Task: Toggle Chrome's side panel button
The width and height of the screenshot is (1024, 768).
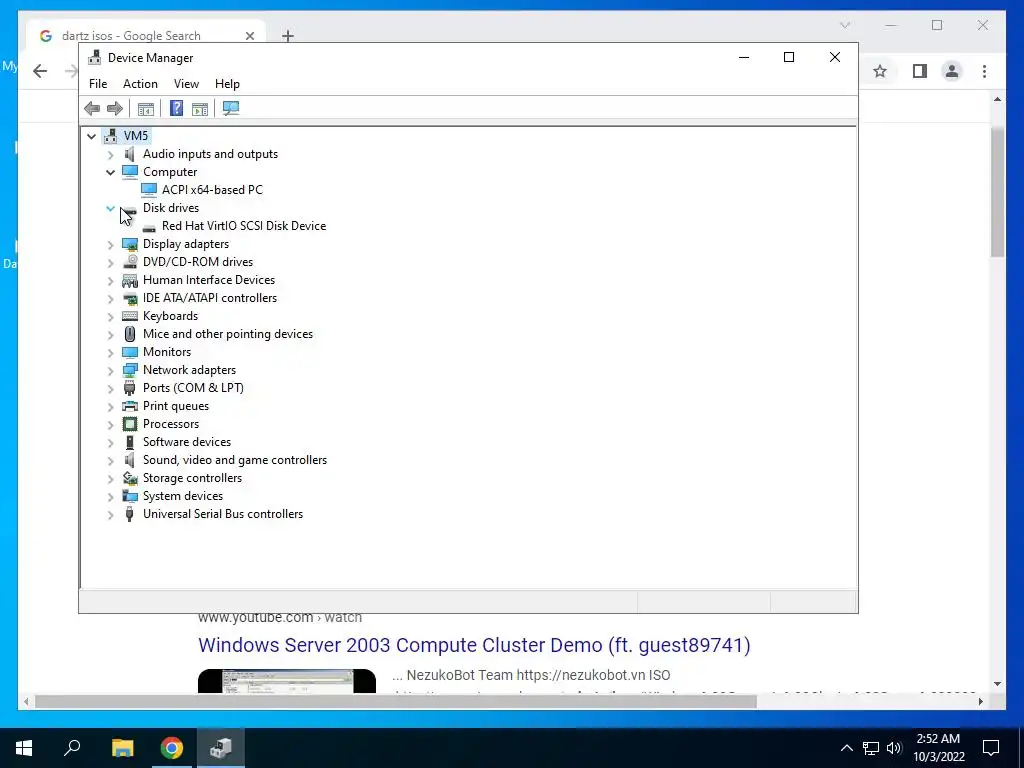Action: pos(920,71)
